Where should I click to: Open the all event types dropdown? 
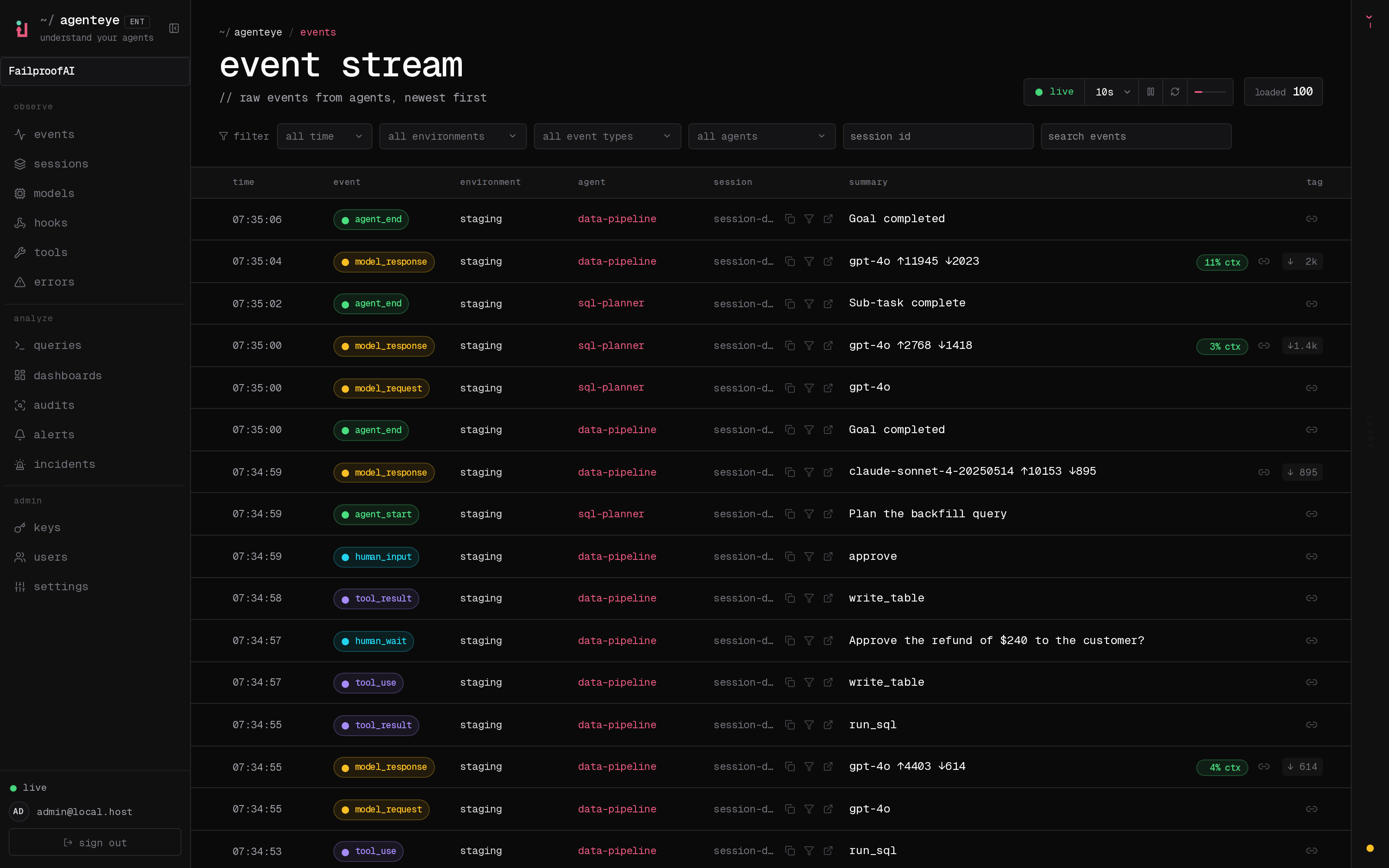pos(607,137)
